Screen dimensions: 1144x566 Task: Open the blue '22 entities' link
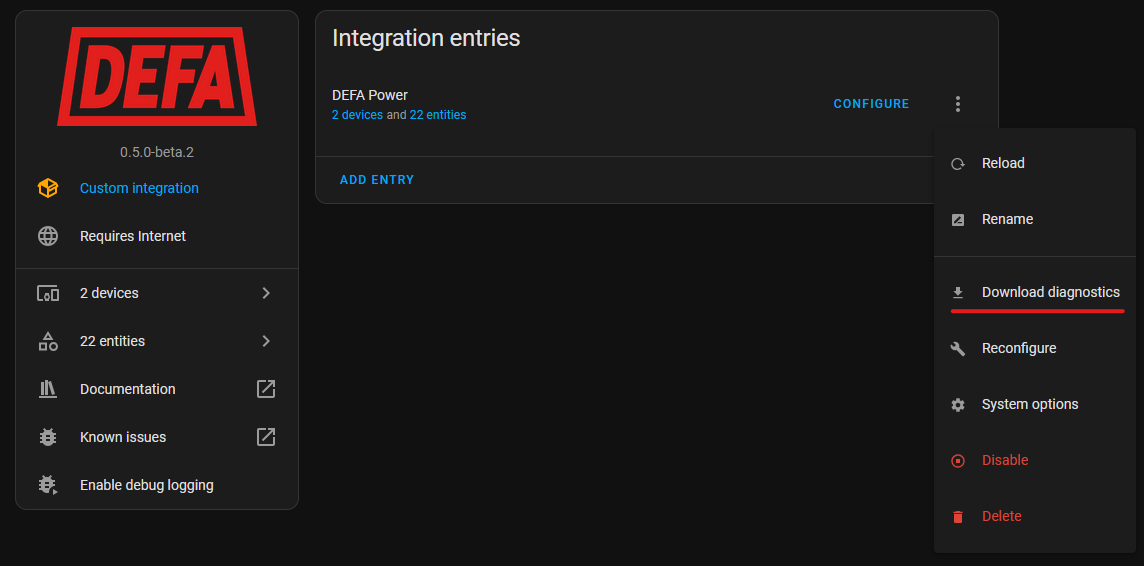(438, 115)
